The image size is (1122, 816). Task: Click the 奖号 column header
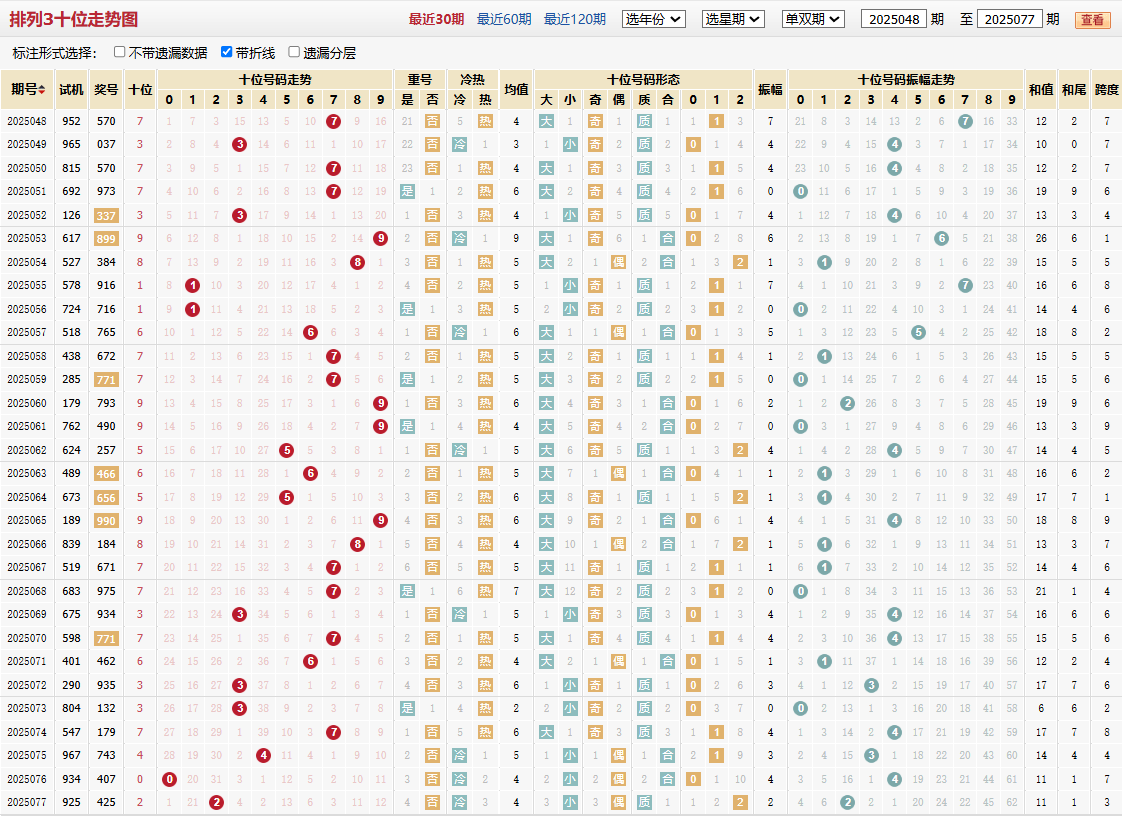(106, 89)
